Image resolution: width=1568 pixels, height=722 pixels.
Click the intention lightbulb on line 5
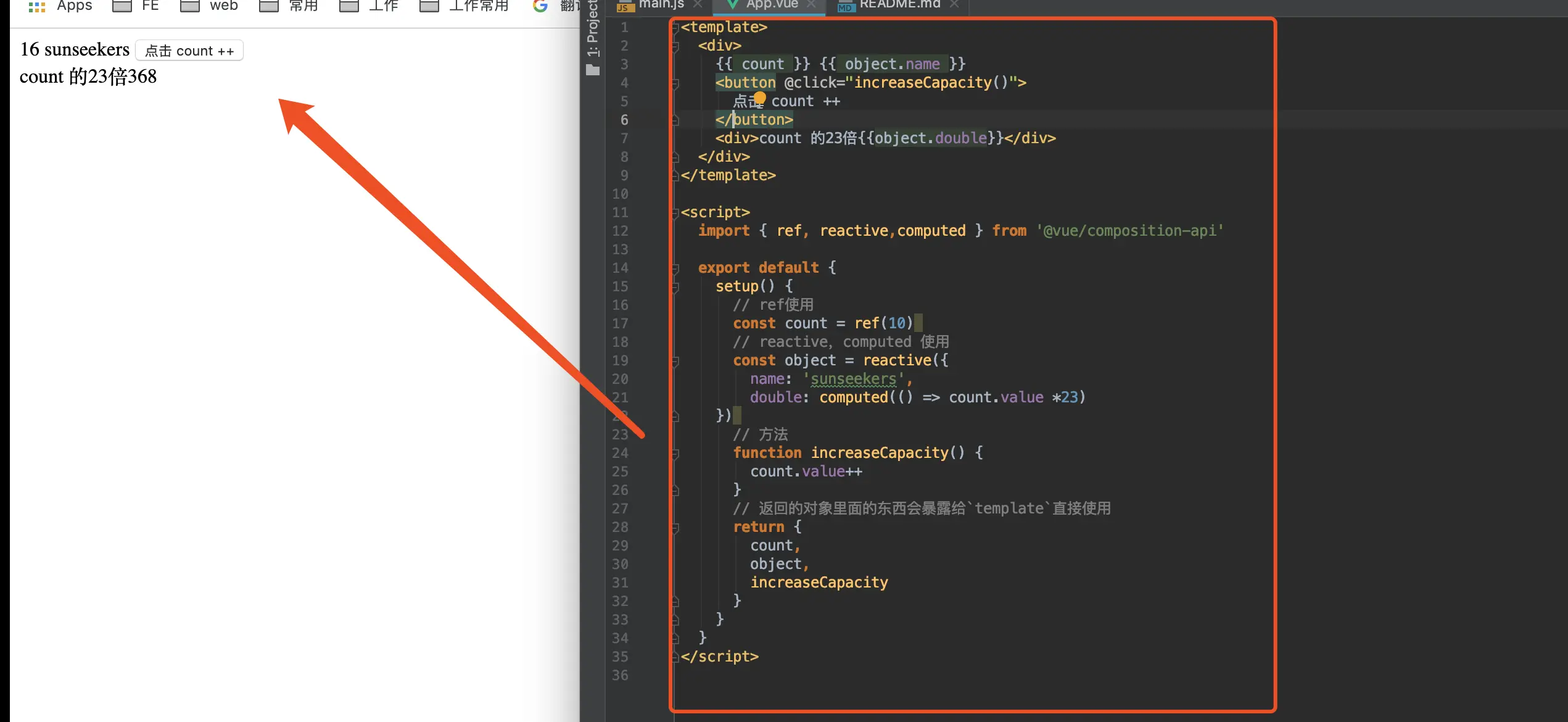(759, 98)
